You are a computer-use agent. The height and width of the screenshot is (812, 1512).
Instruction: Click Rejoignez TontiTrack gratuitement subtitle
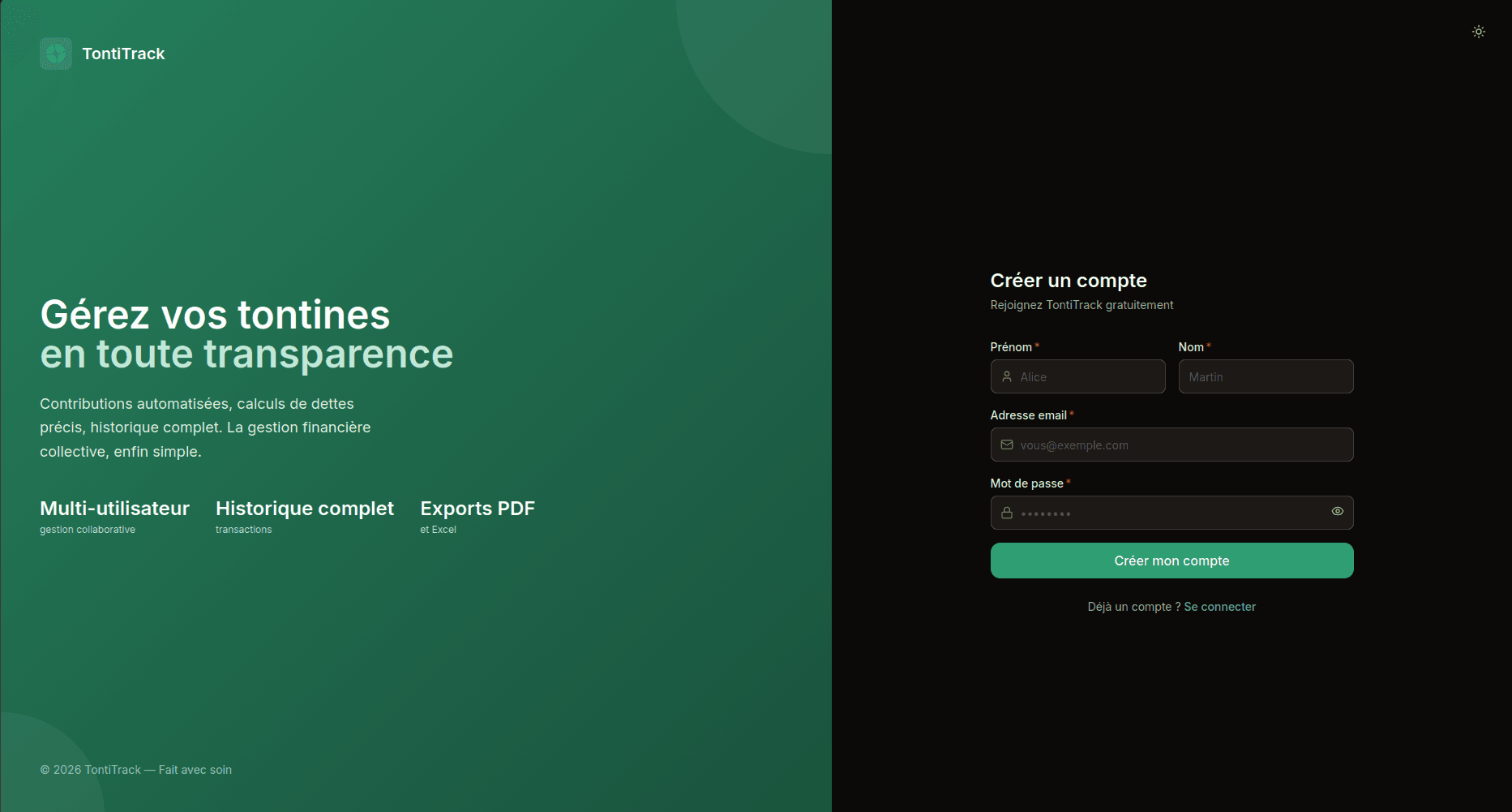(1082, 305)
